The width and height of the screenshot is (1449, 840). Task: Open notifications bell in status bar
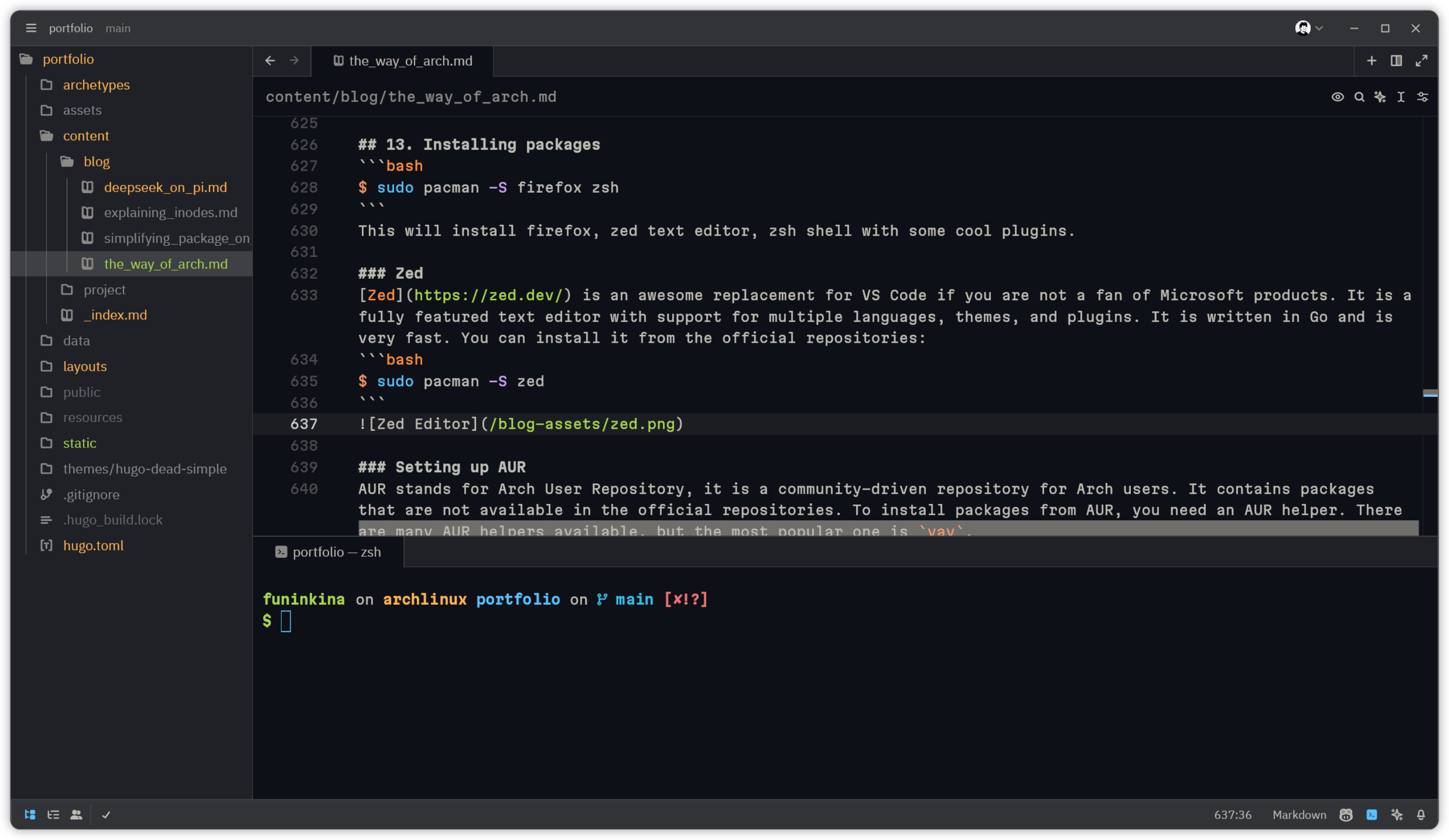[x=1421, y=814]
